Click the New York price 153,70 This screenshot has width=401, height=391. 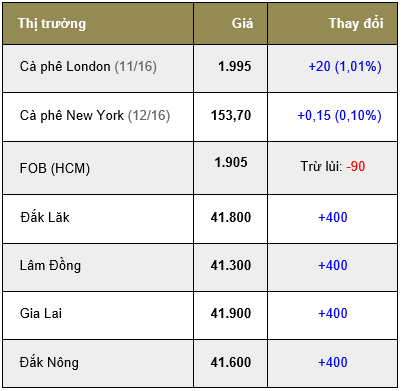tap(231, 116)
